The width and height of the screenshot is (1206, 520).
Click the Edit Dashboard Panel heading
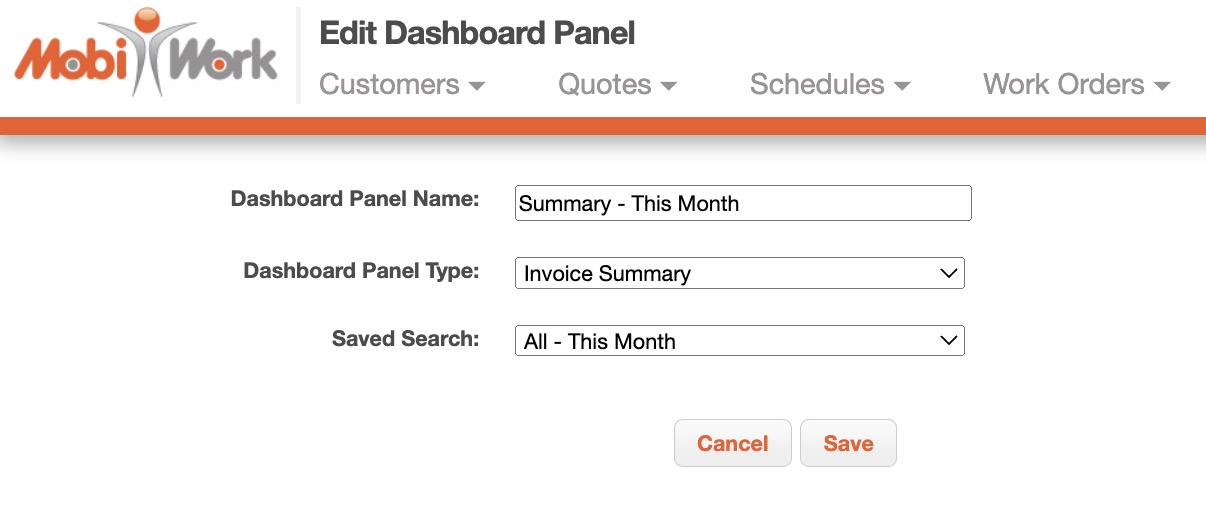point(477,33)
